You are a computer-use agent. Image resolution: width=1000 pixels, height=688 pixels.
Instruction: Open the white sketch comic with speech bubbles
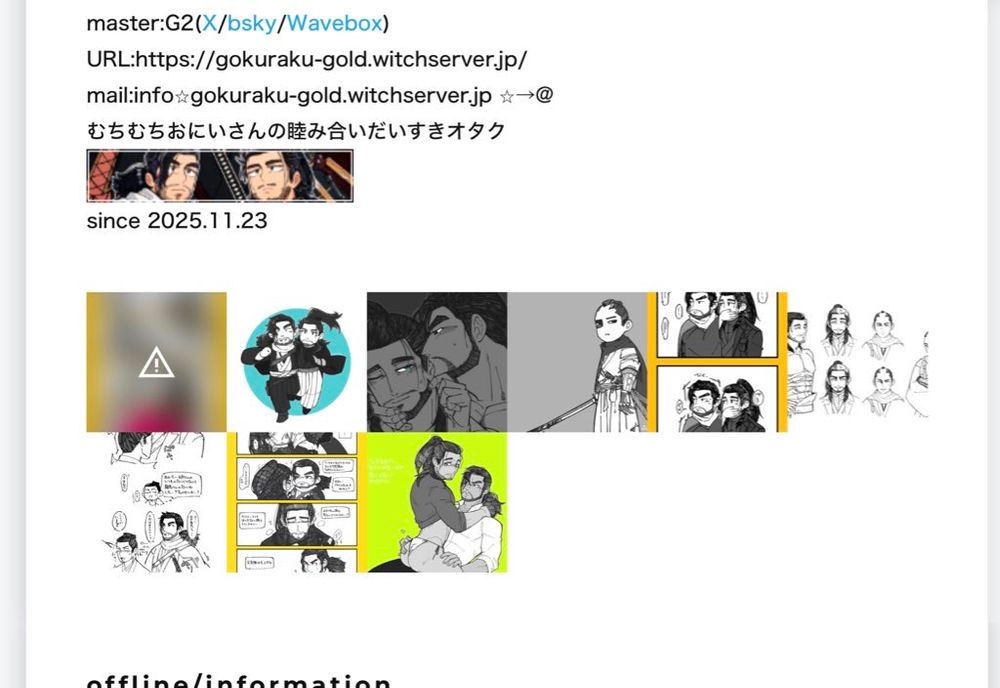tap(156, 502)
